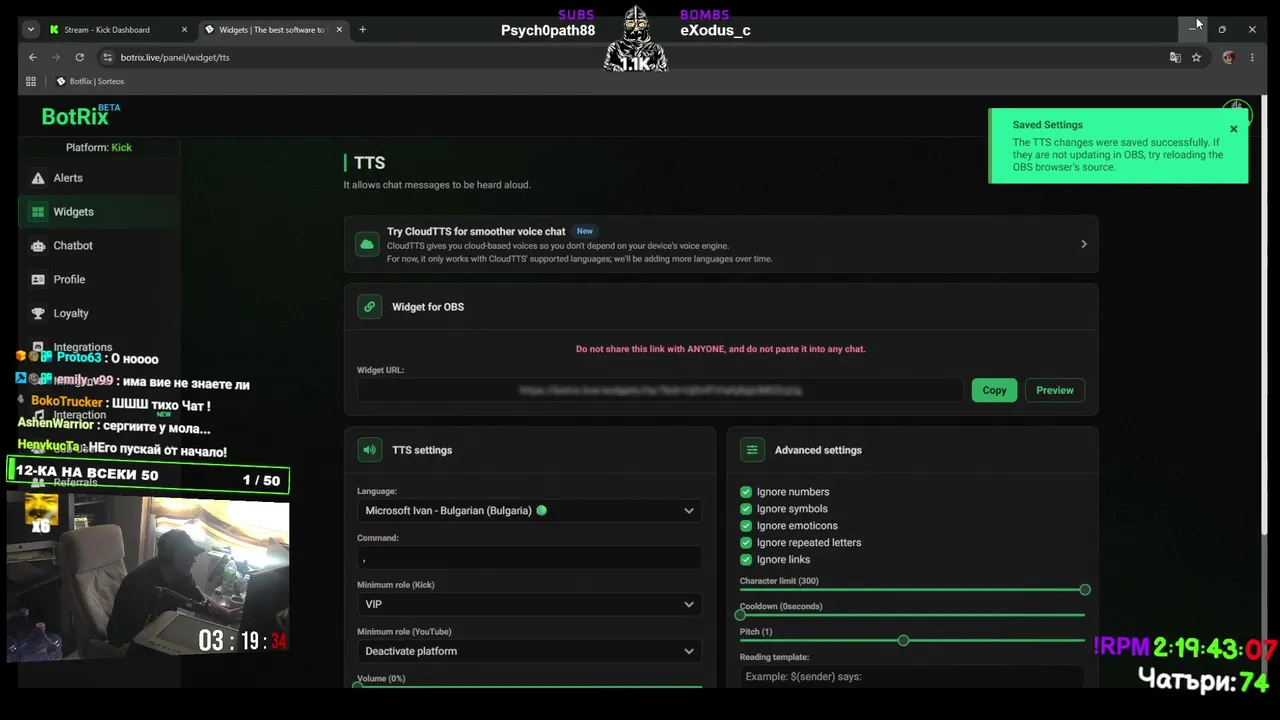Click the Profile card icon

click(x=38, y=280)
